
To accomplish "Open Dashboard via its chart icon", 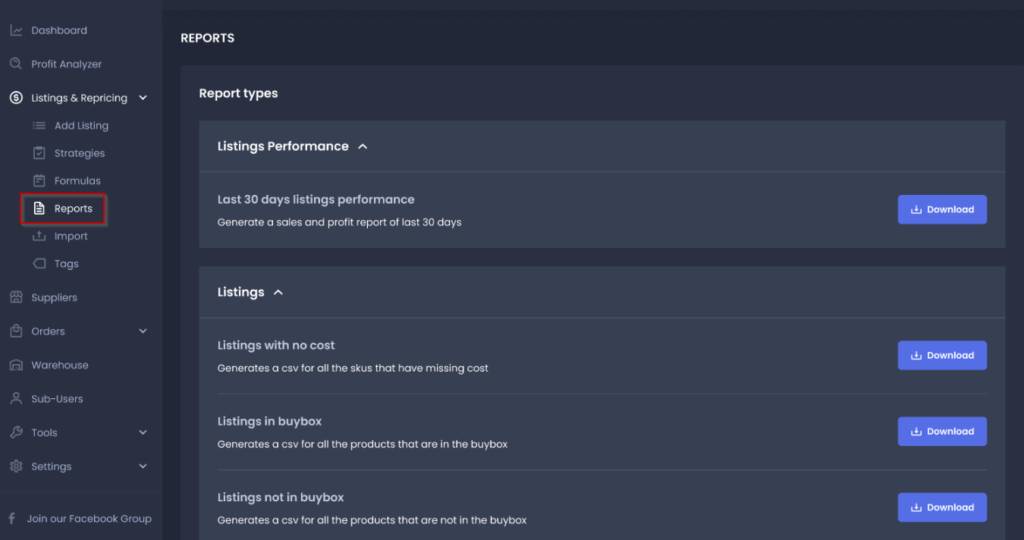I will (16, 31).
